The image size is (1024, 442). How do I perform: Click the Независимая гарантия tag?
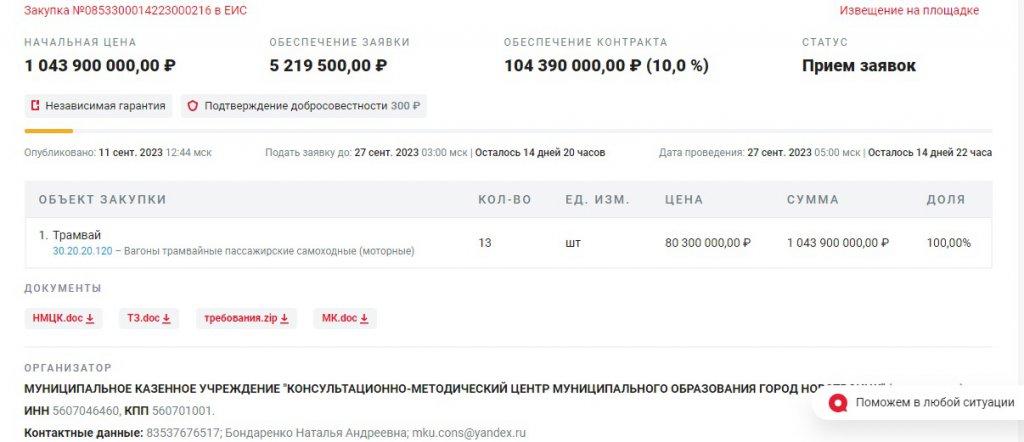pyautogui.click(x=98, y=106)
